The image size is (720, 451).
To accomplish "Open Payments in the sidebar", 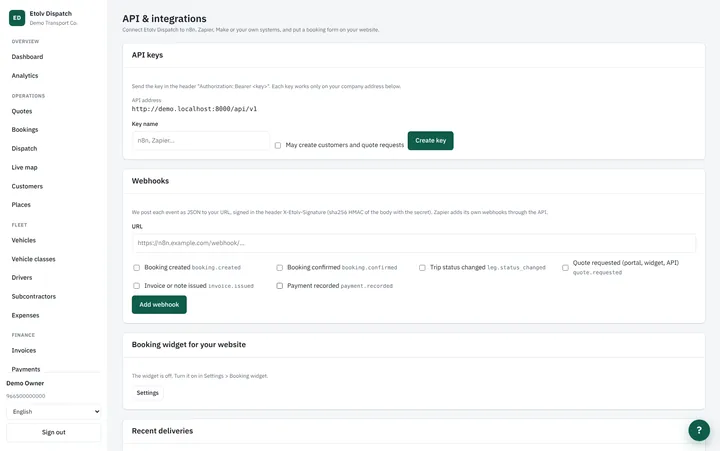I will 26,369.
